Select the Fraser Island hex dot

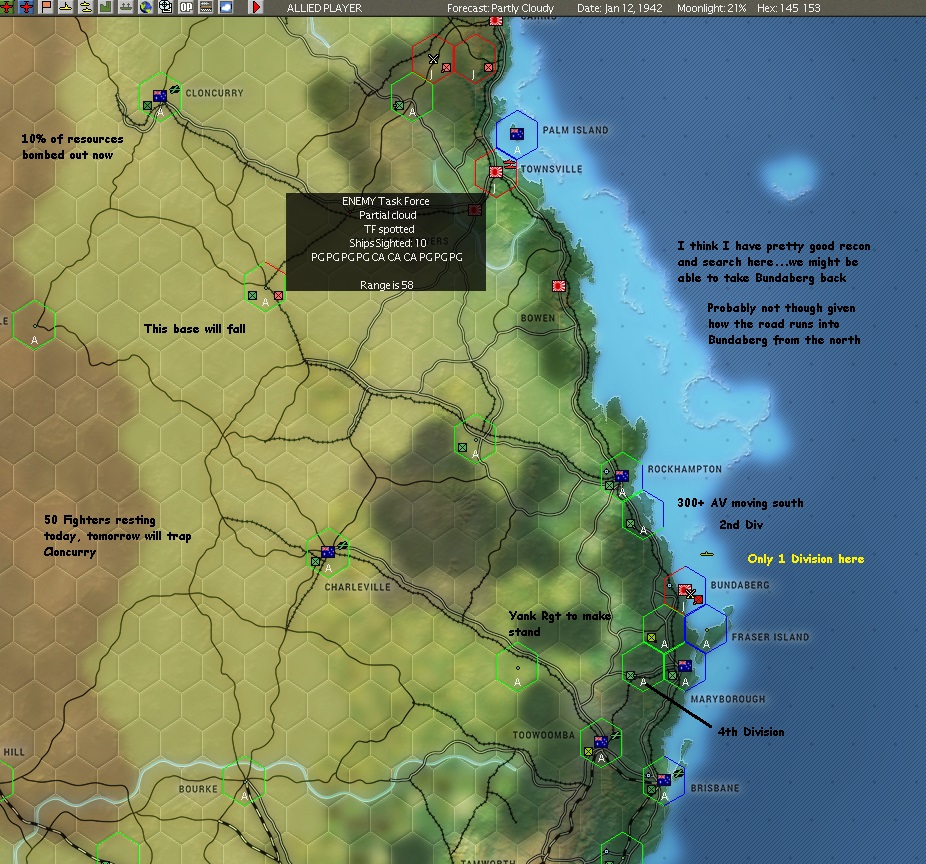706,630
